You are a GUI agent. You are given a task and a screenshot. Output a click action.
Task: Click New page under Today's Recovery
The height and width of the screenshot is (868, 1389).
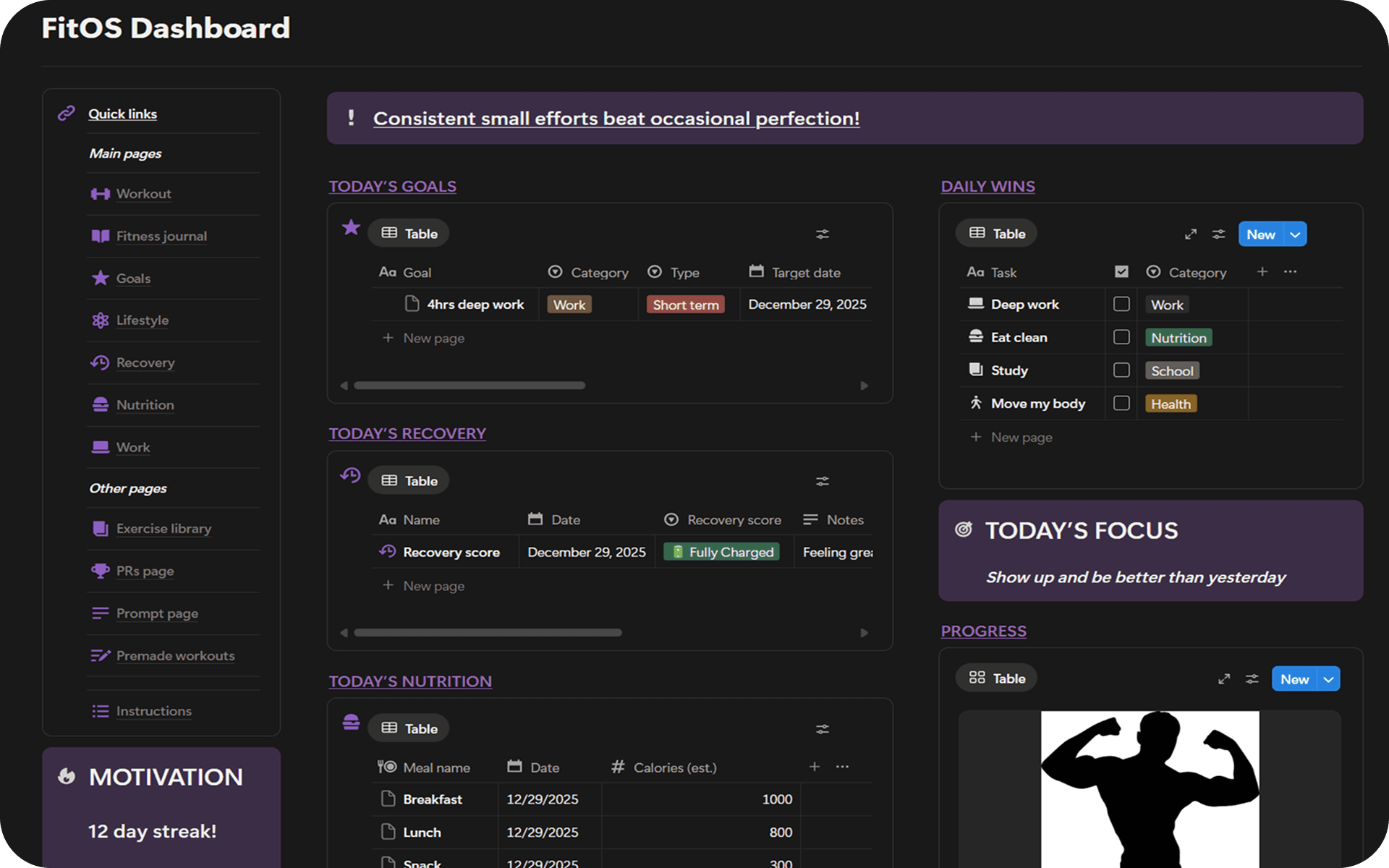coord(433,586)
